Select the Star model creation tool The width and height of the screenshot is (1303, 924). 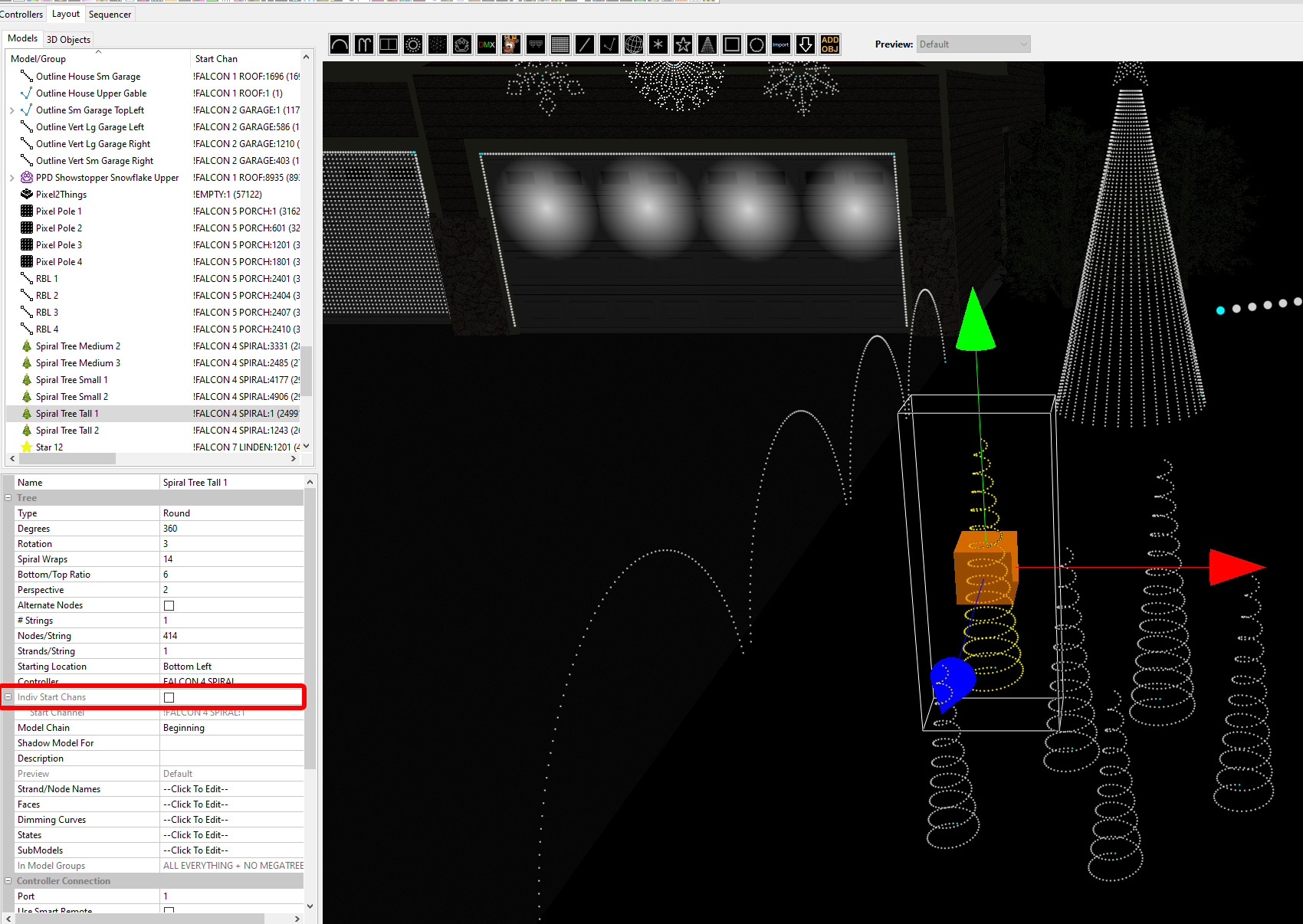(x=683, y=44)
